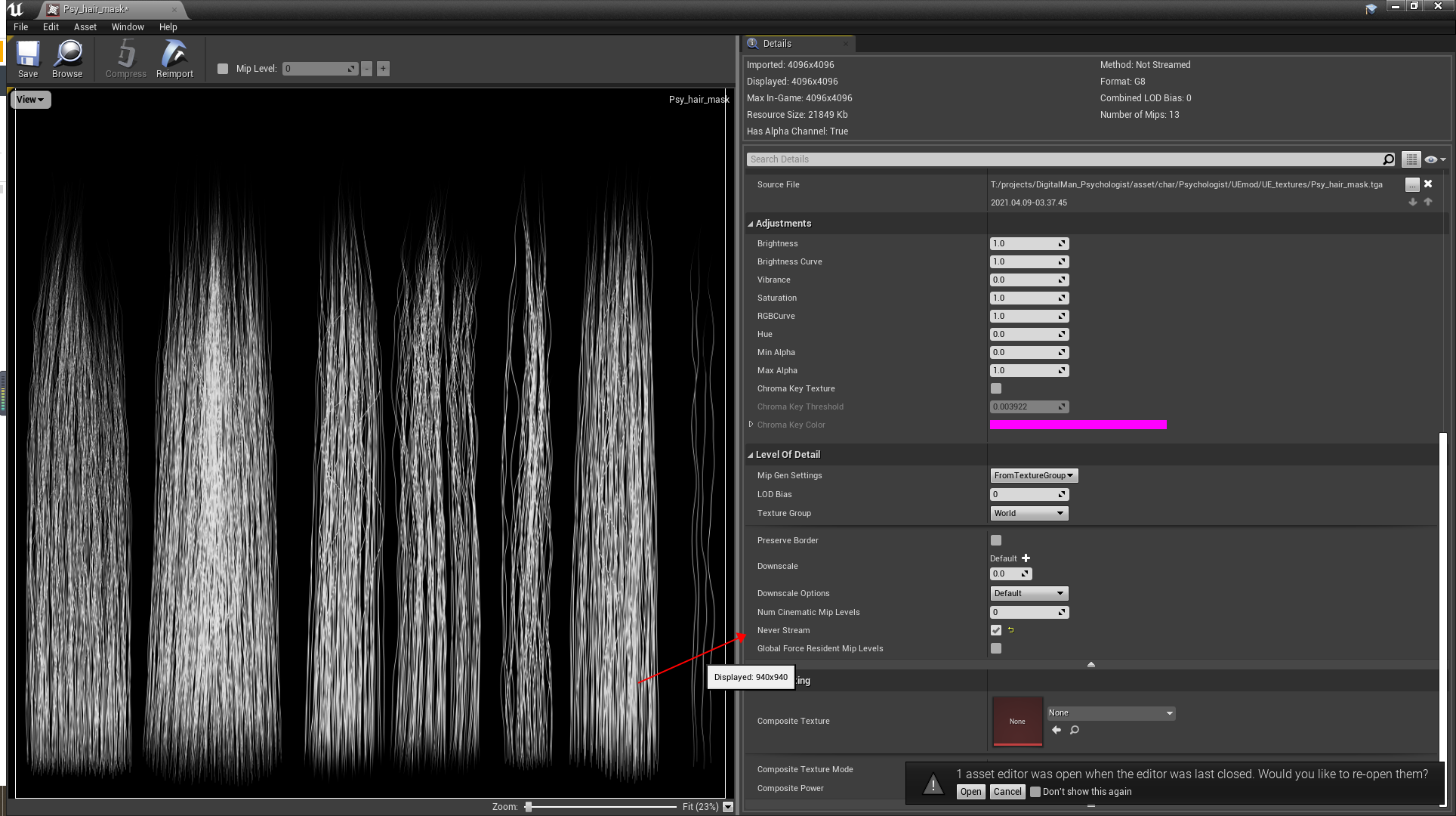Collapse the Adjustments section
This screenshot has width=1456, height=816.
751,224
